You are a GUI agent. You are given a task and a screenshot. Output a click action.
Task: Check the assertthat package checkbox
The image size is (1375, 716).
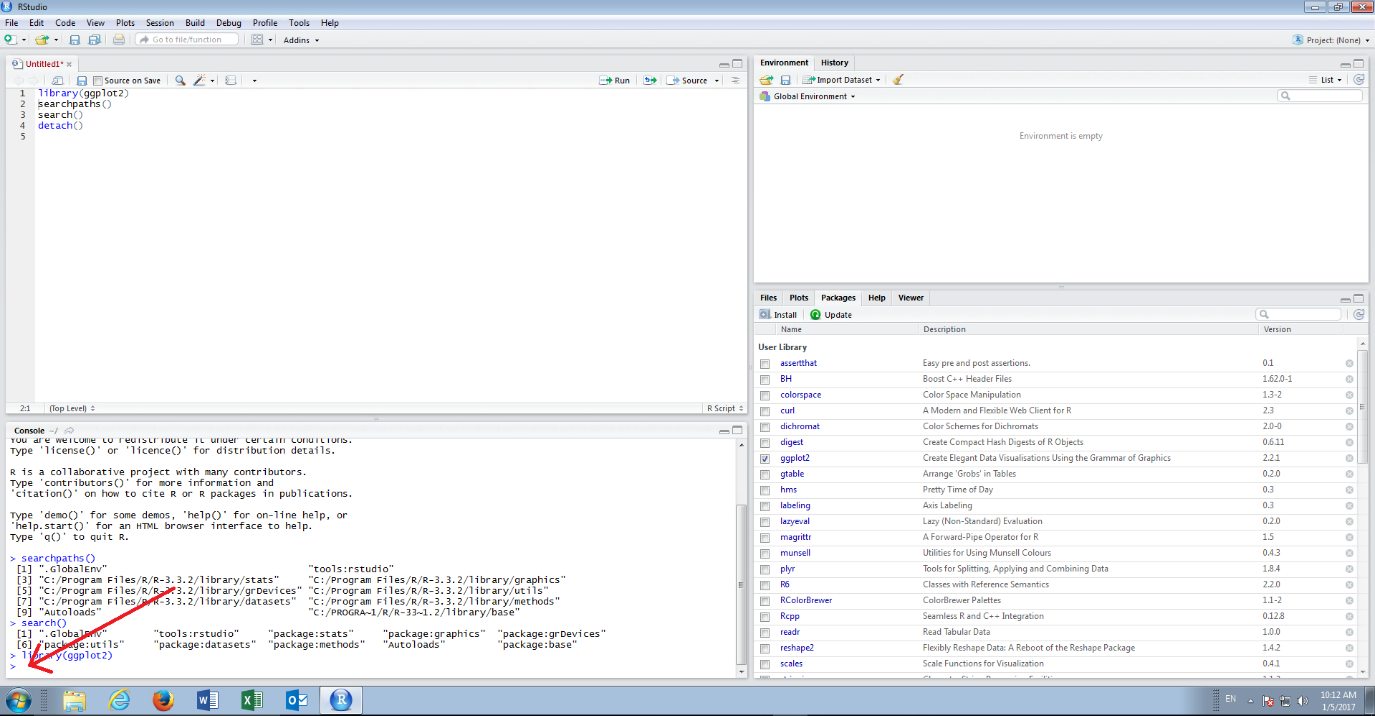coord(765,363)
